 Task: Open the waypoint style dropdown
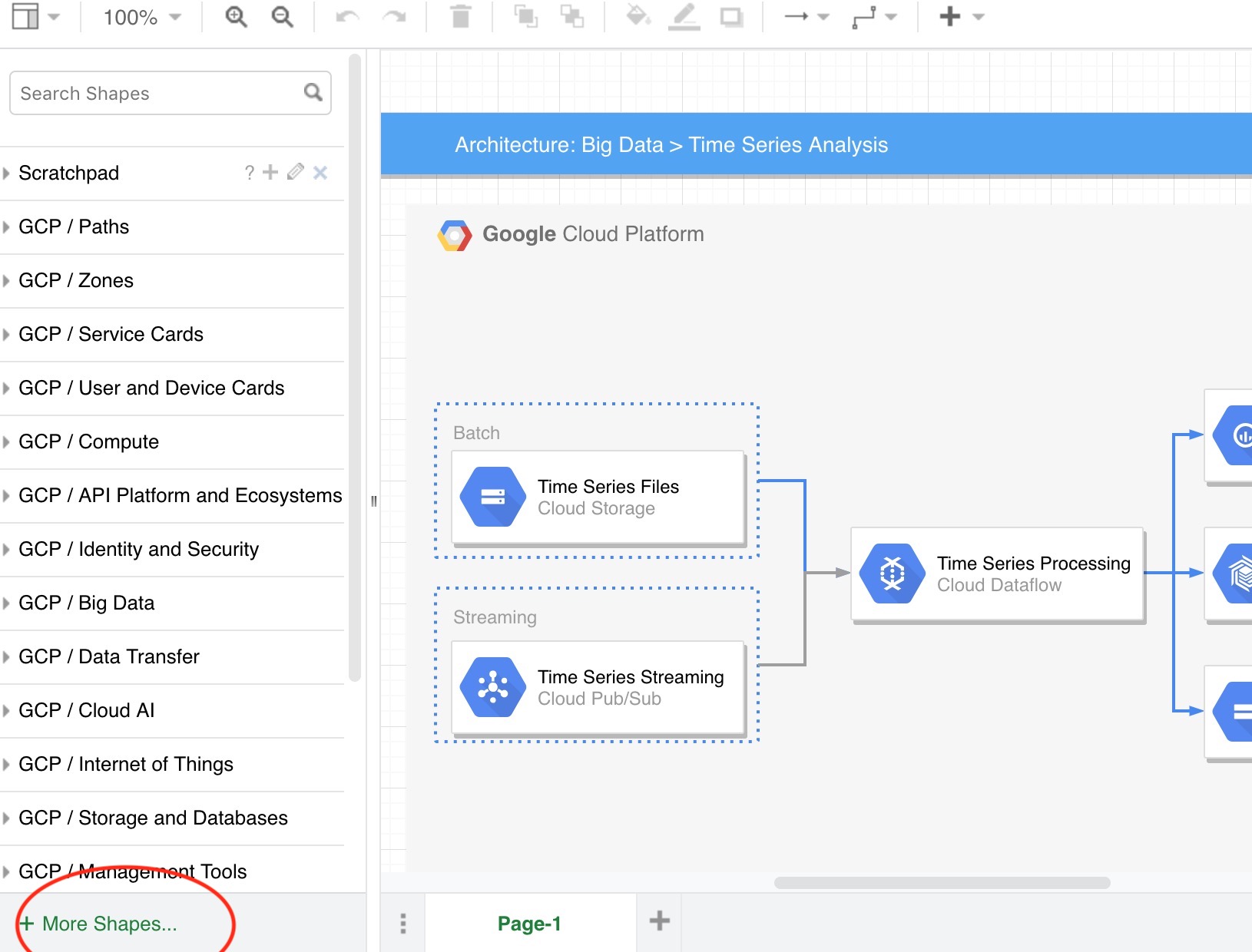(x=891, y=17)
